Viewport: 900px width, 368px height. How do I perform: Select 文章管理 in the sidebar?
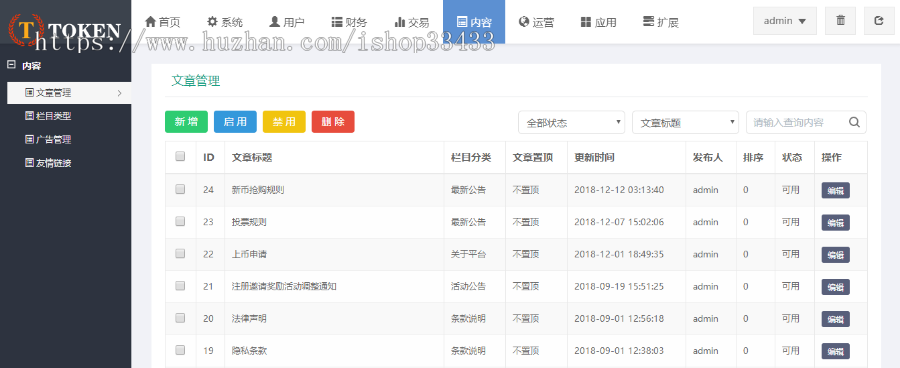point(69,93)
